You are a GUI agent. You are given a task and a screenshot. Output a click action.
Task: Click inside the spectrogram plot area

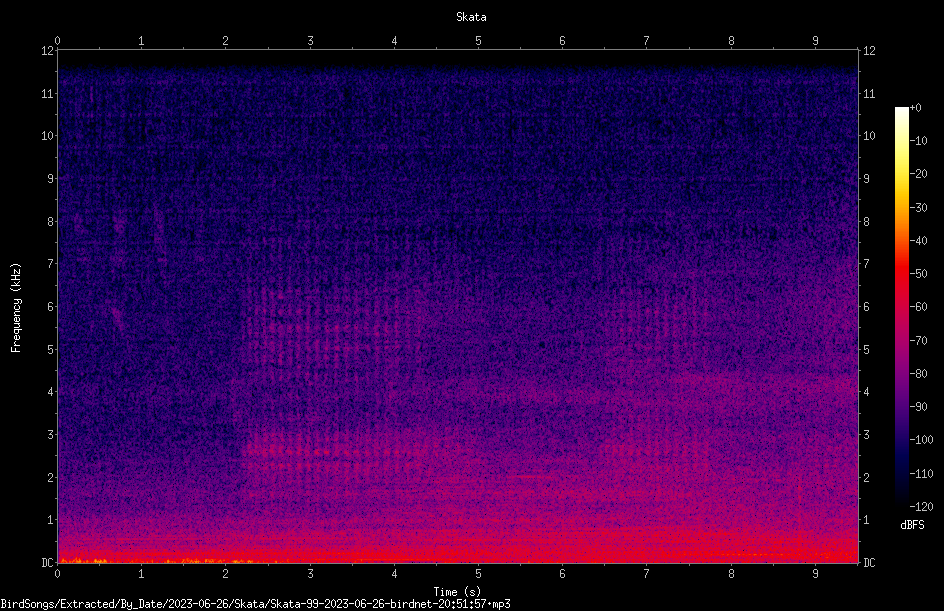[458, 306]
